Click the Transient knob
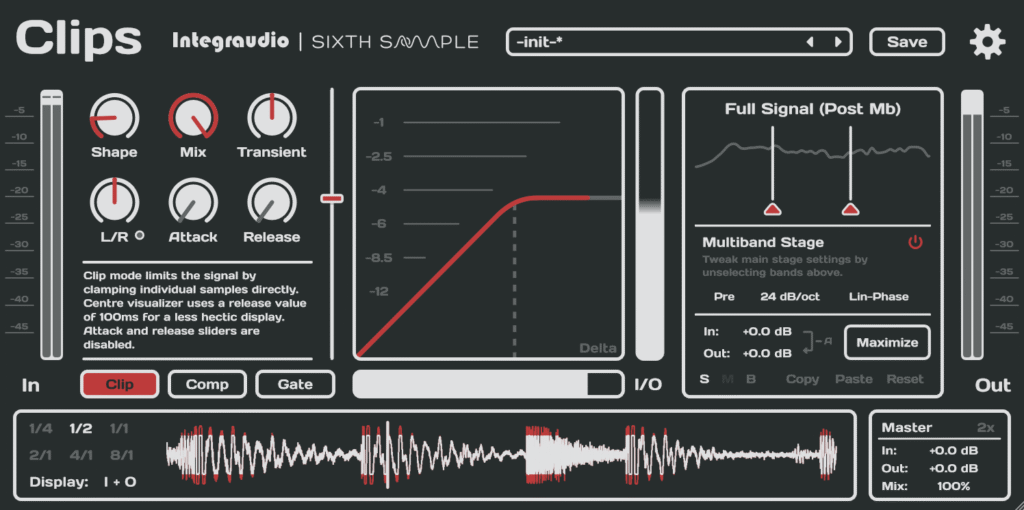This screenshot has width=1024, height=510. click(x=271, y=118)
